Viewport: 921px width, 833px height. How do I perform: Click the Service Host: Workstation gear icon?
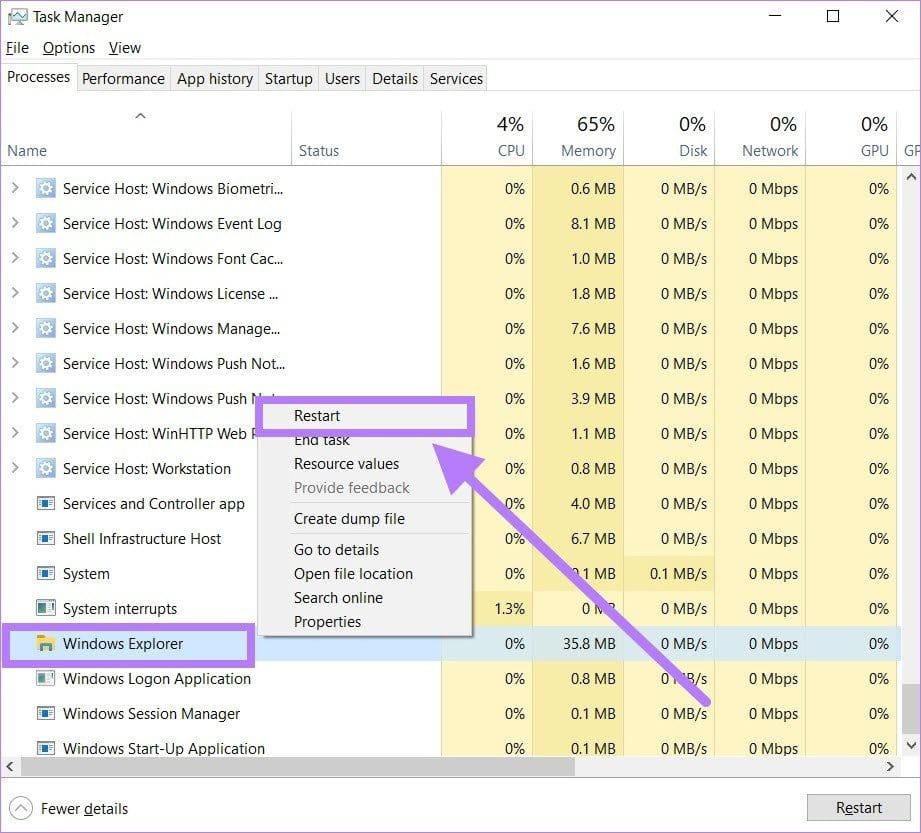coord(45,469)
